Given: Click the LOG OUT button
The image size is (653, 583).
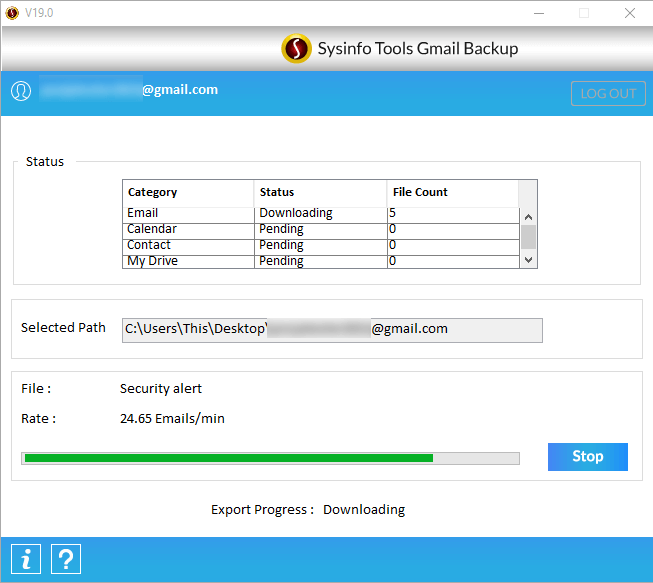Looking at the screenshot, I should point(608,93).
